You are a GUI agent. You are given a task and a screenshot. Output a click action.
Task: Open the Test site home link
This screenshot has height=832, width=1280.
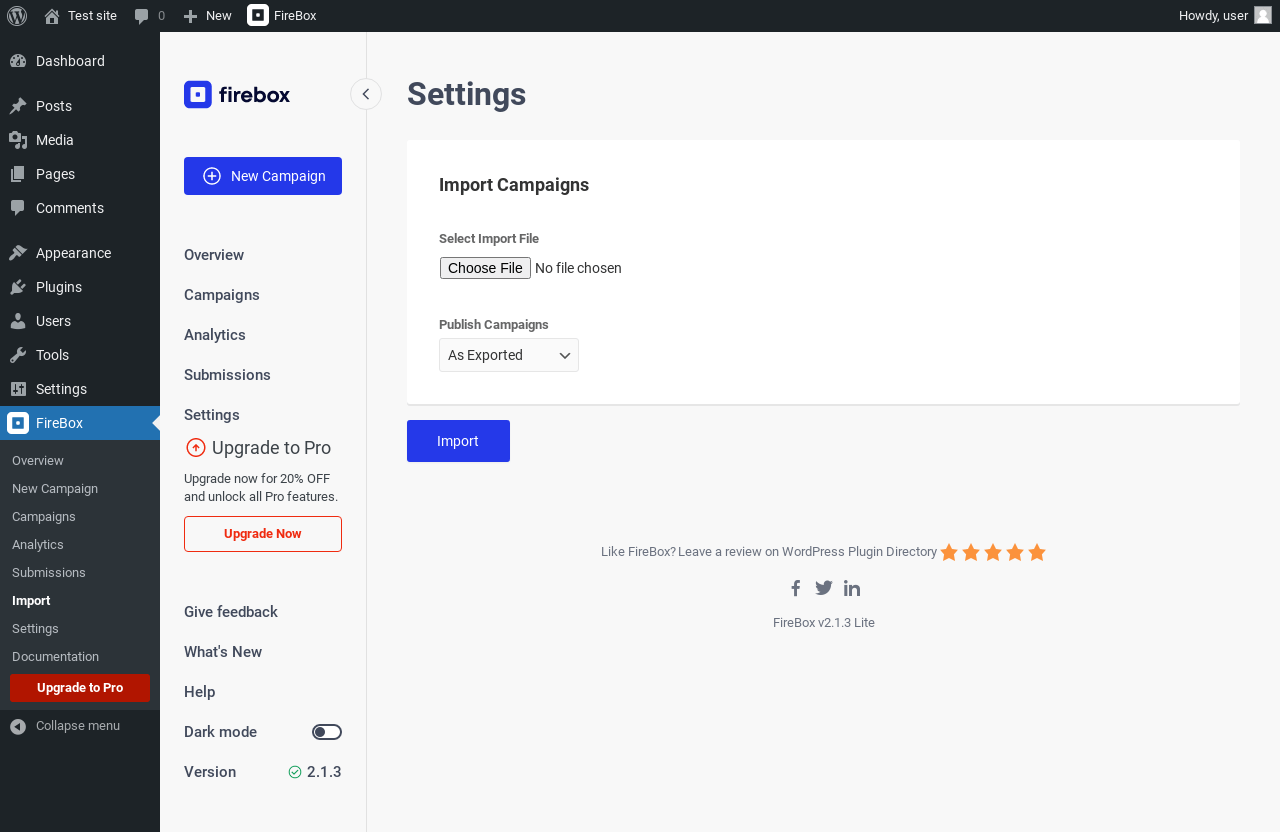tap(80, 16)
